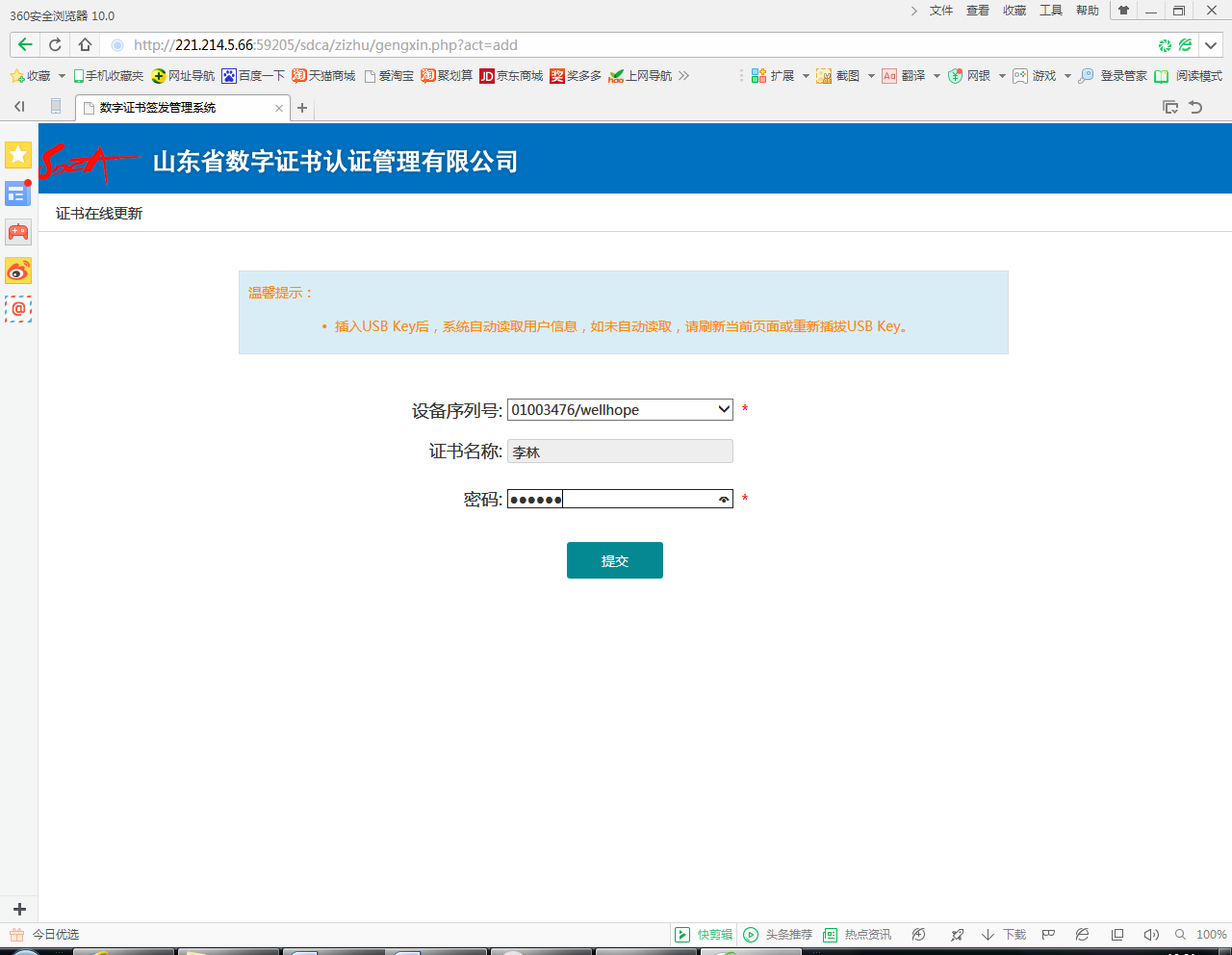Viewport: 1232px width, 955px height.
Task: Open the 翻译 translate dropdown
Action: [x=911, y=76]
